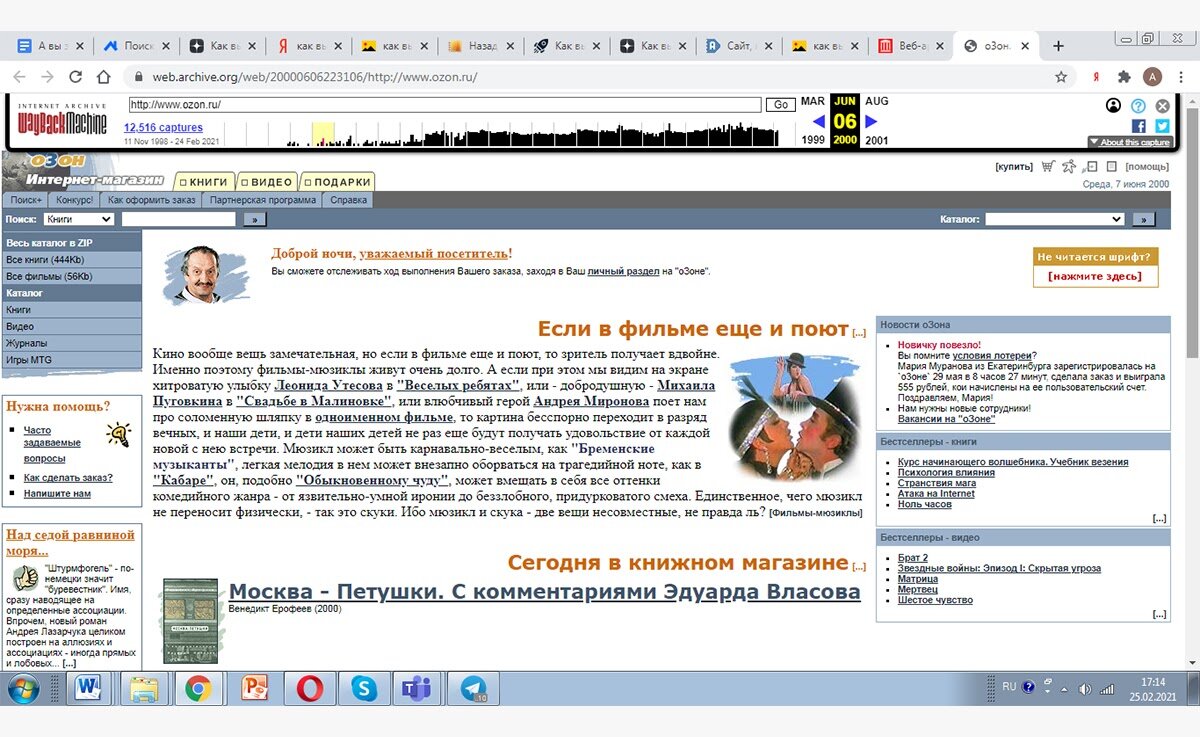
Task: Click the oЗон Интернет-магазин logo
Action: (x=85, y=171)
